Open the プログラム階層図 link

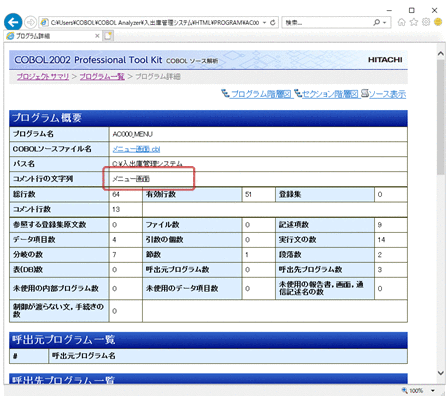261,94
